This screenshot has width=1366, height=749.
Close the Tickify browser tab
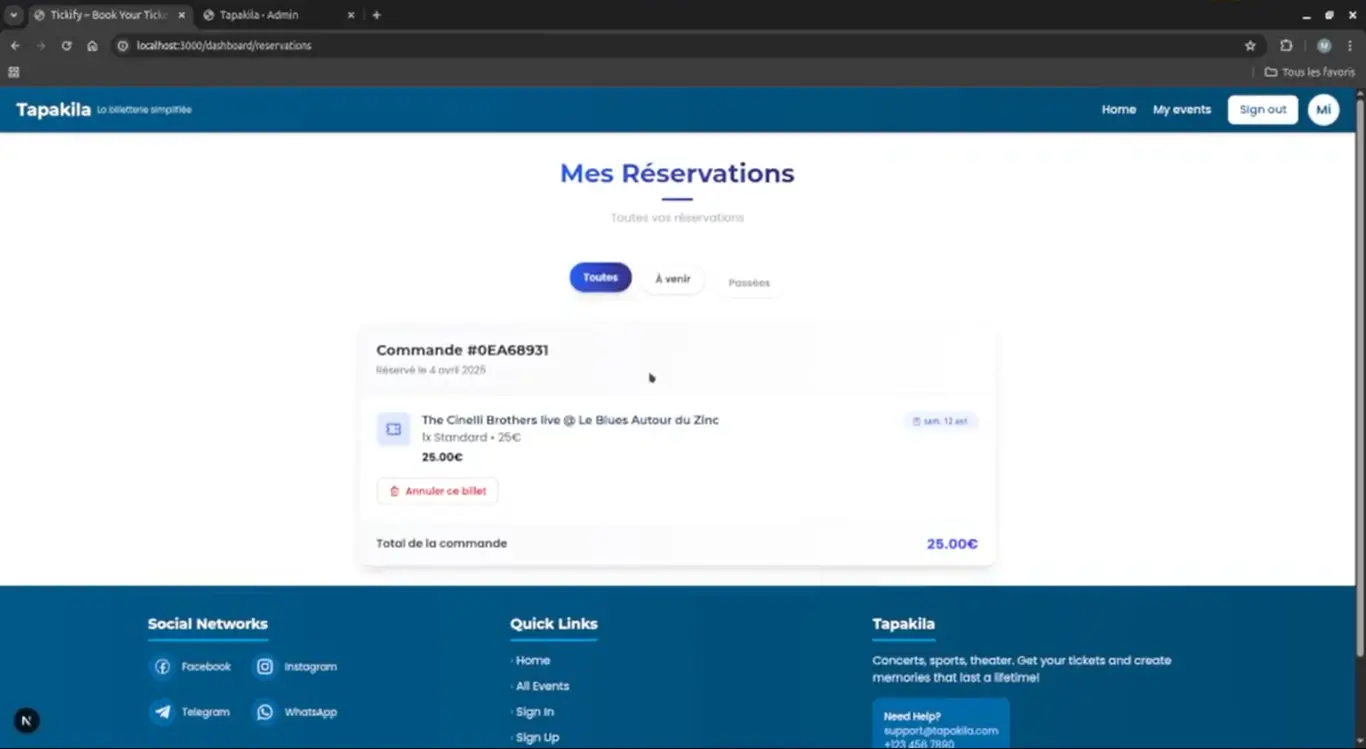pyautogui.click(x=181, y=15)
